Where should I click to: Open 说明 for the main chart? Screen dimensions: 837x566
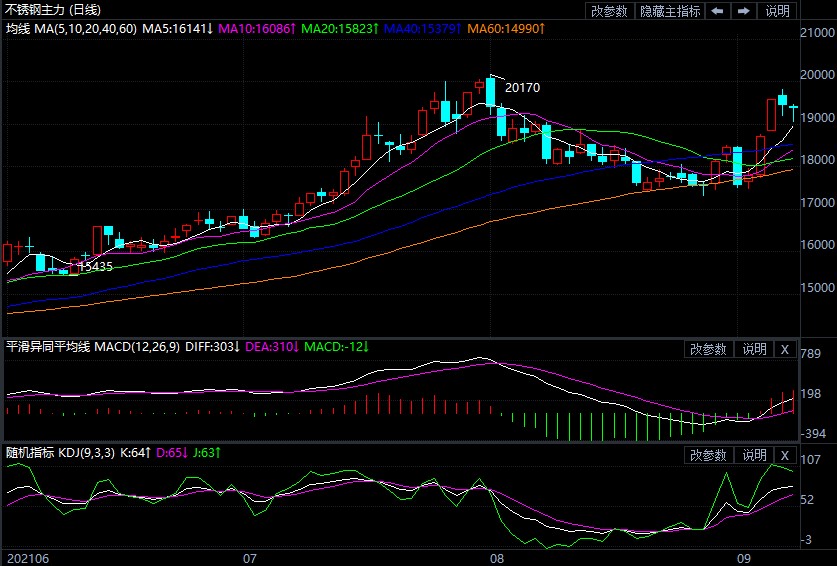tap(777, 11)
